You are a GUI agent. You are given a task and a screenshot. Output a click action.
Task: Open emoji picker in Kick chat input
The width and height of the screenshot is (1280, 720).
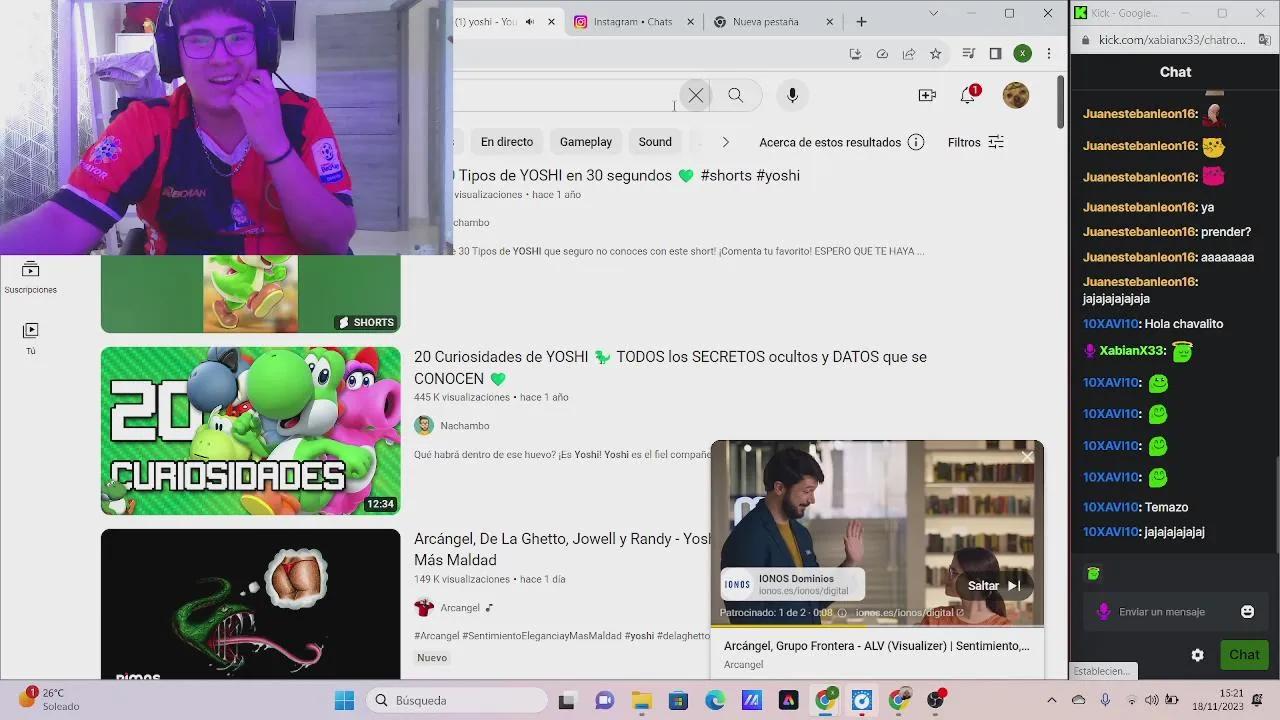click(1247, 611)
